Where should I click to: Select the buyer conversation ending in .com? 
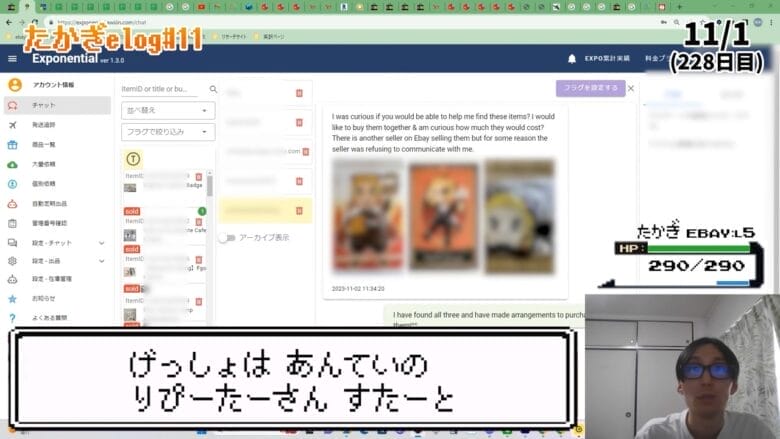click(x=266, y=152)
